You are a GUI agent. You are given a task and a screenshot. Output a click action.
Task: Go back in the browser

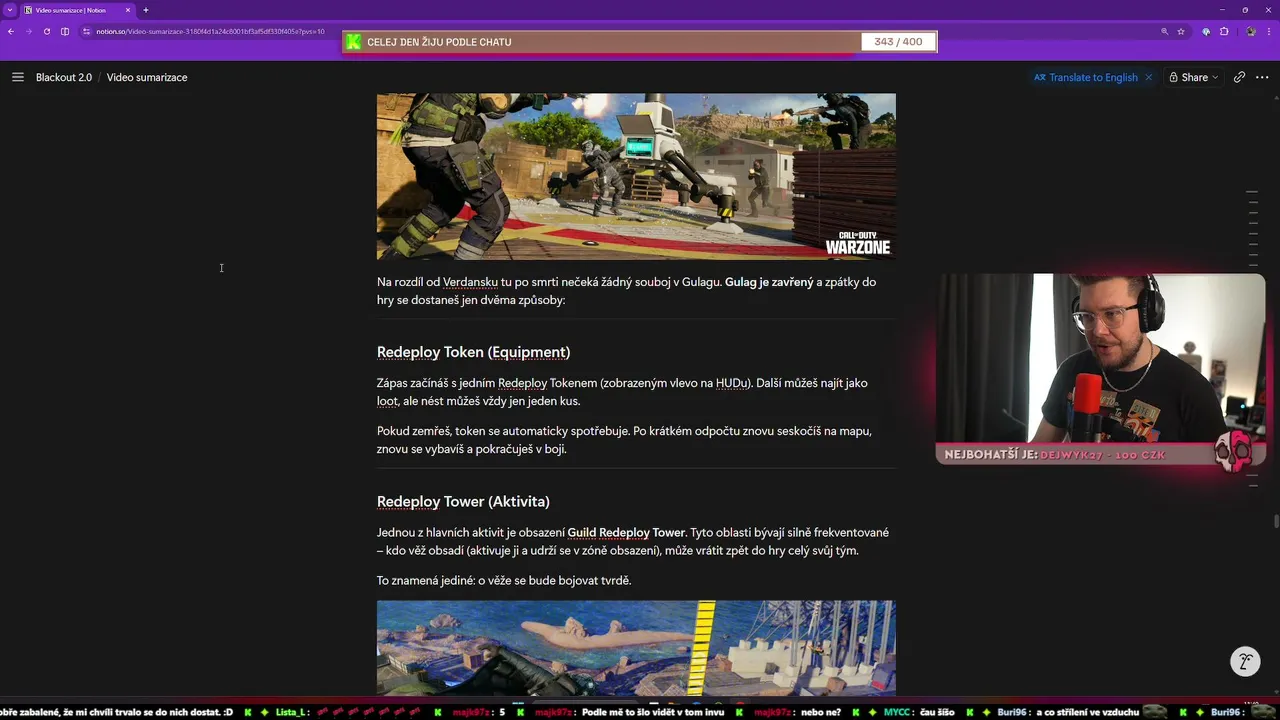[x=11, y=31]
